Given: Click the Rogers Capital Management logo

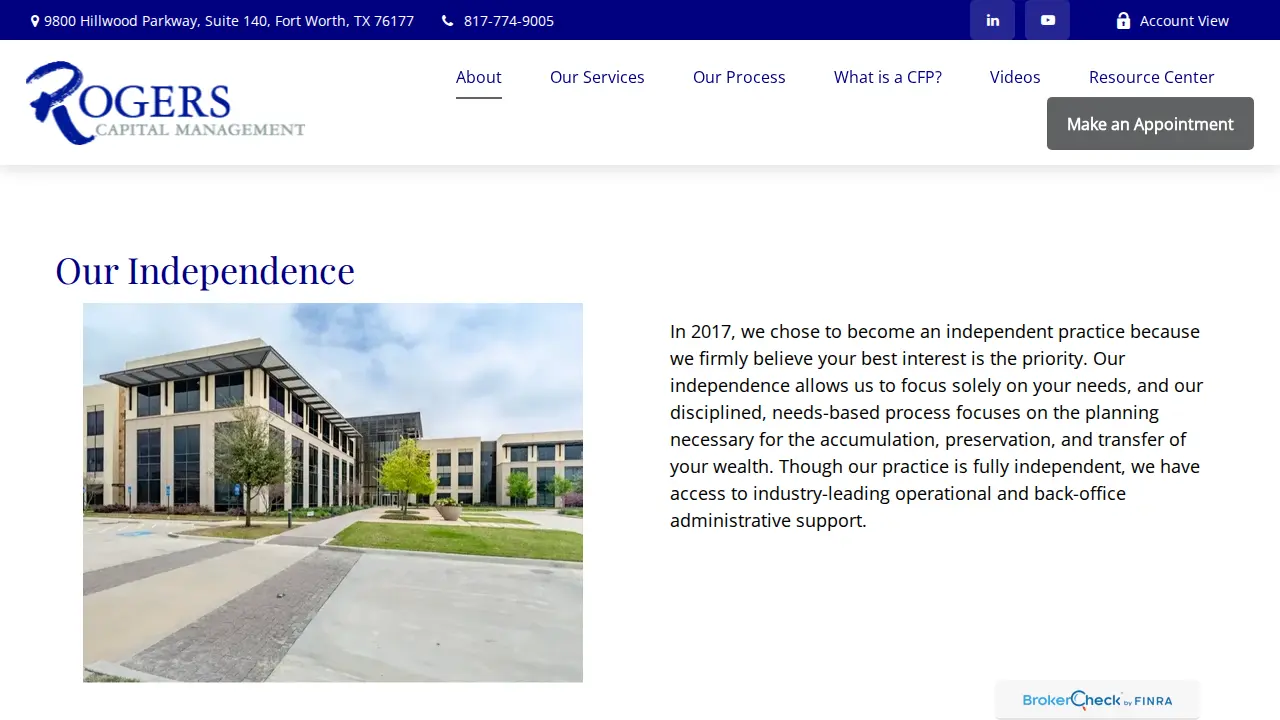Looking at the screenshot, I should tap(166, 103).
